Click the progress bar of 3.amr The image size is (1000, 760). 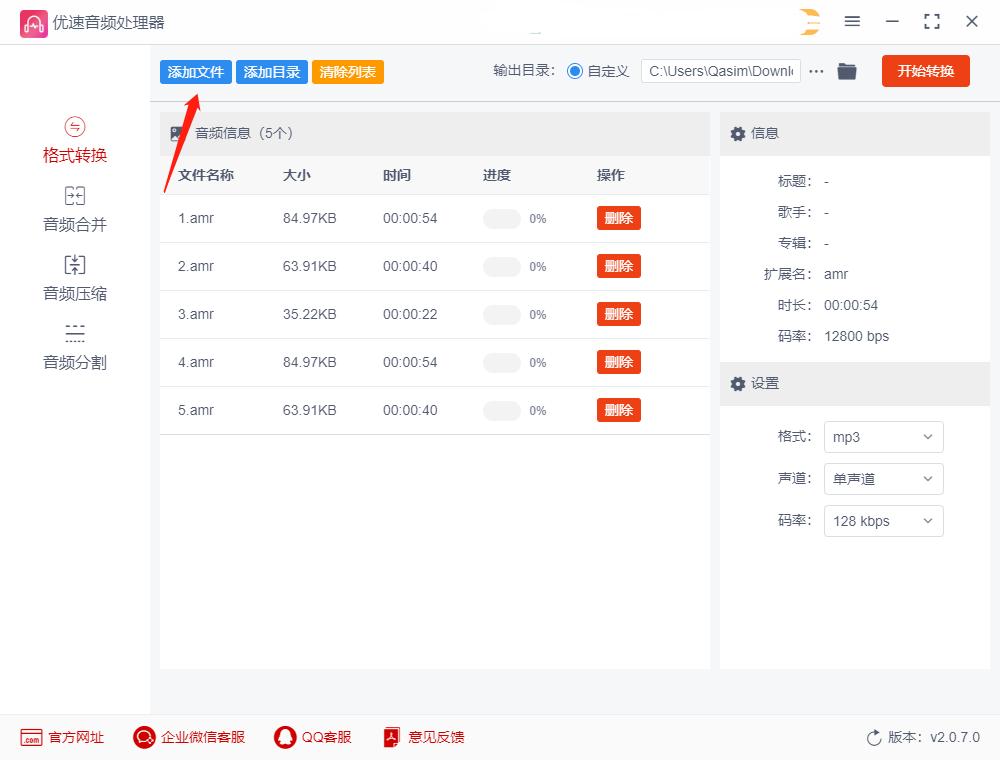(501, 313)
